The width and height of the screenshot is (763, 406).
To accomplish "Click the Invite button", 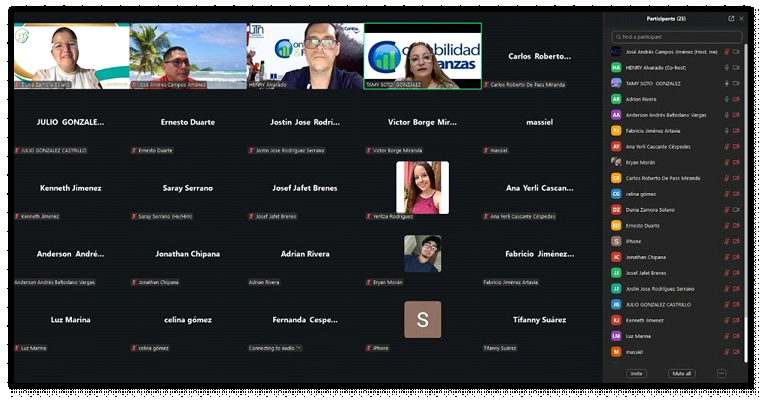I will 636,373.
